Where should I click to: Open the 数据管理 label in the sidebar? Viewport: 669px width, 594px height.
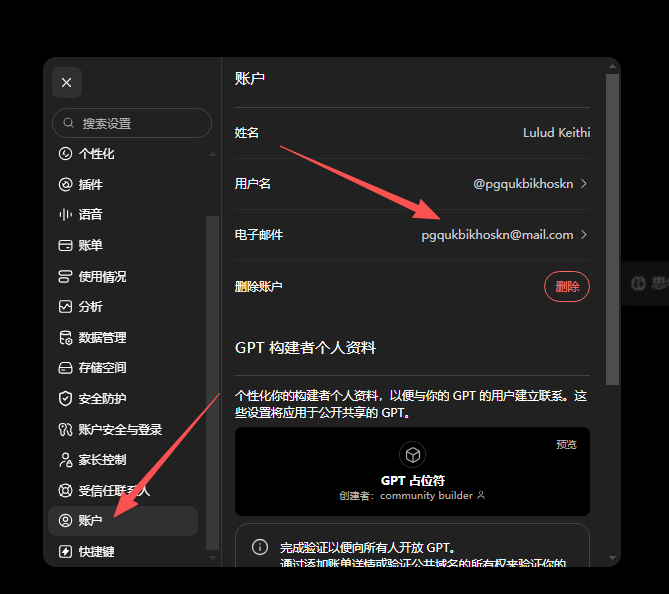(102, 338)
